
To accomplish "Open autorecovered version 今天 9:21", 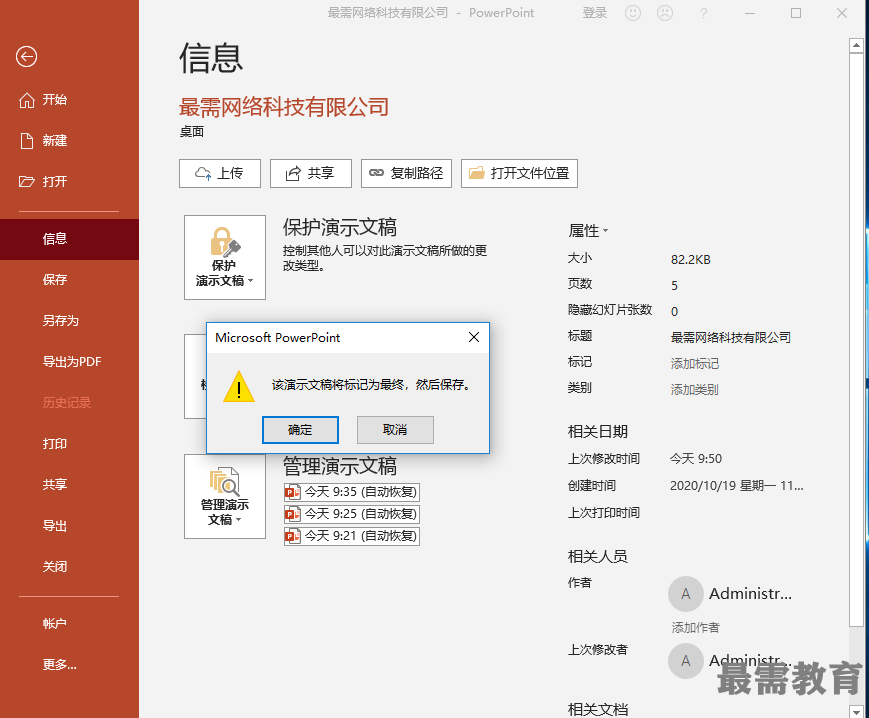I will (351, 536).
